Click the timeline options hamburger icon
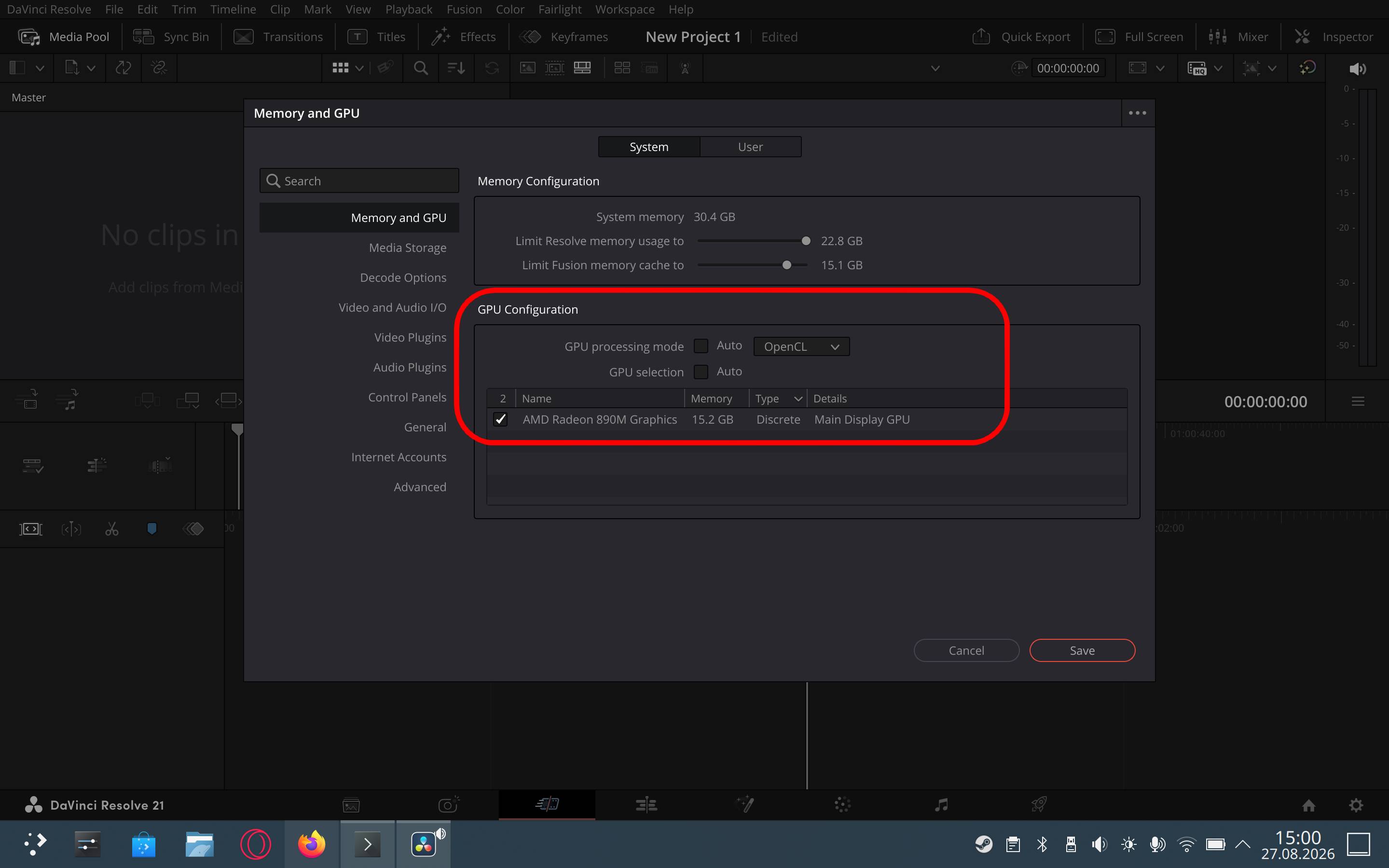The image size is (1389, 868). click(1358, 401)
